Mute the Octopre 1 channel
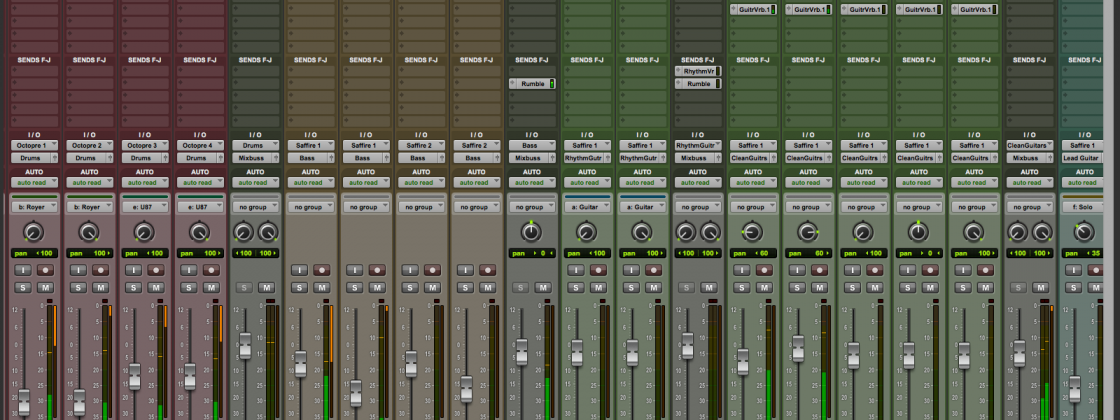Viewport: 1120px width, 420px height. coord(47,288)
